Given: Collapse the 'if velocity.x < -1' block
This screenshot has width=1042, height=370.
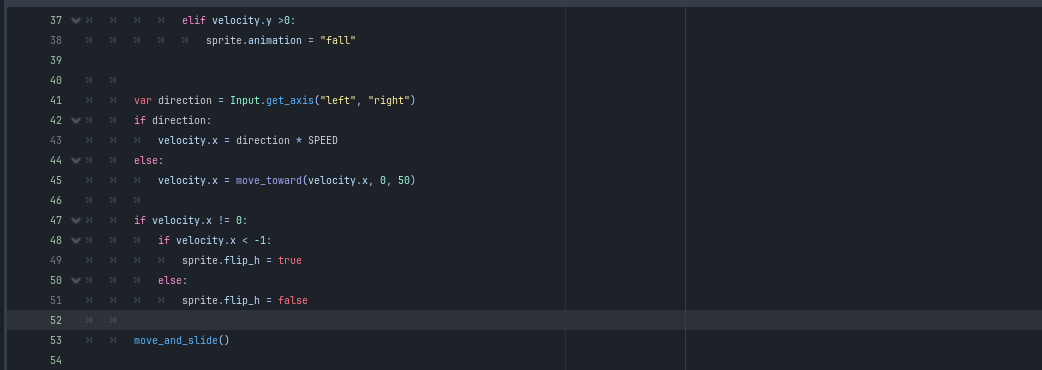Looking at the screenshot, I should point(76,240).
